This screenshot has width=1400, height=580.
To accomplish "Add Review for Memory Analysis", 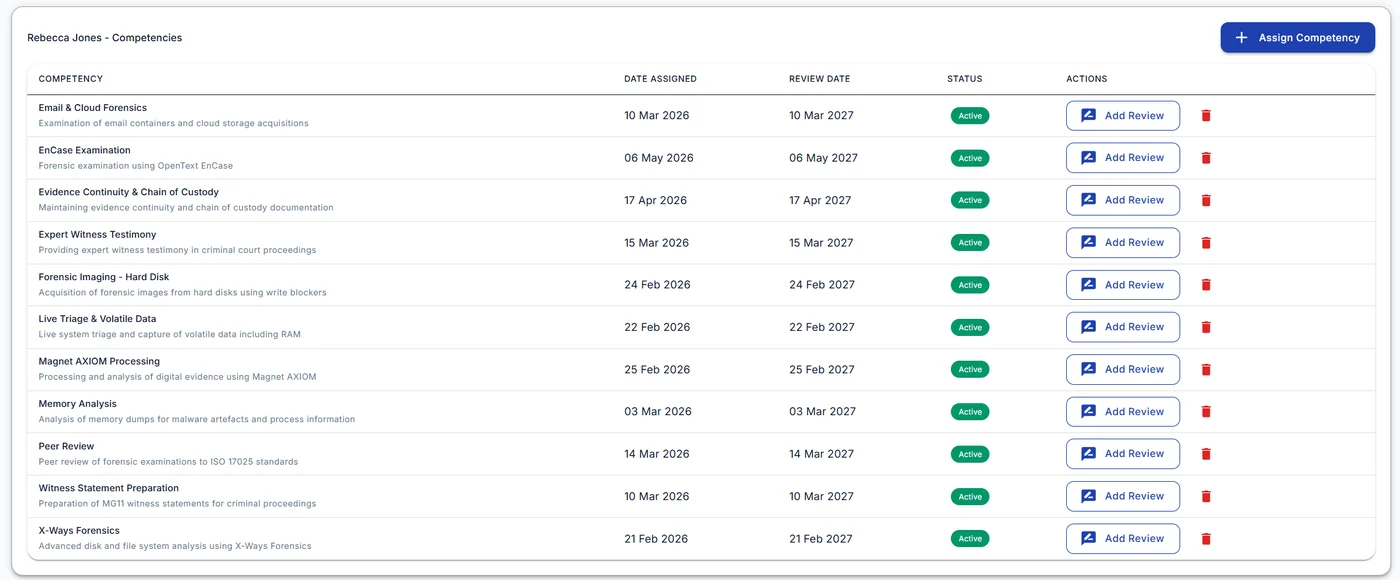I will [x=1122, y=412].
